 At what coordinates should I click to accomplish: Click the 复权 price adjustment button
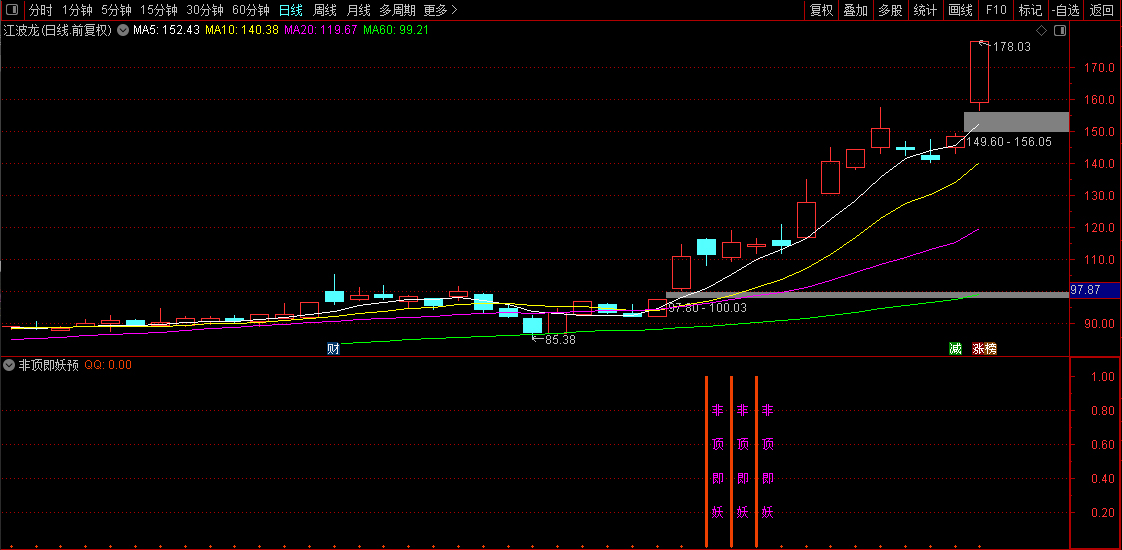821,10
